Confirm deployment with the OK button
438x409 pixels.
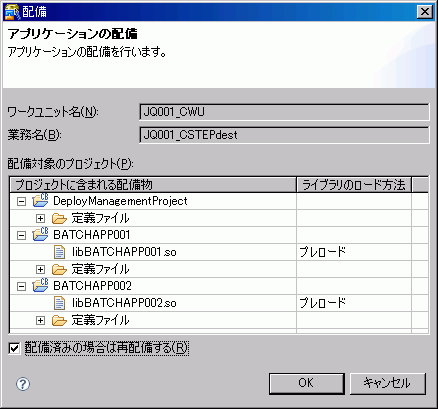click(x=307, y=383)
